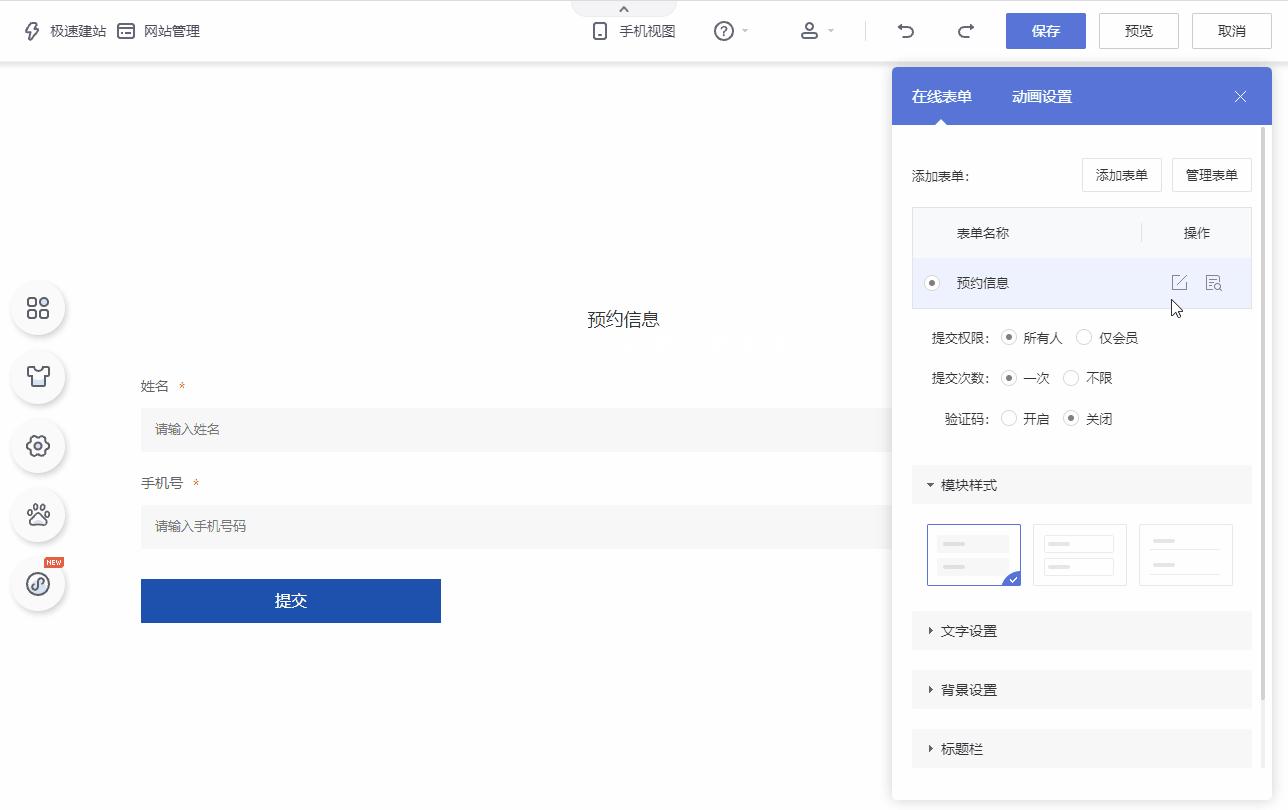Switch to 在线表单 tab

coord(941,97)
